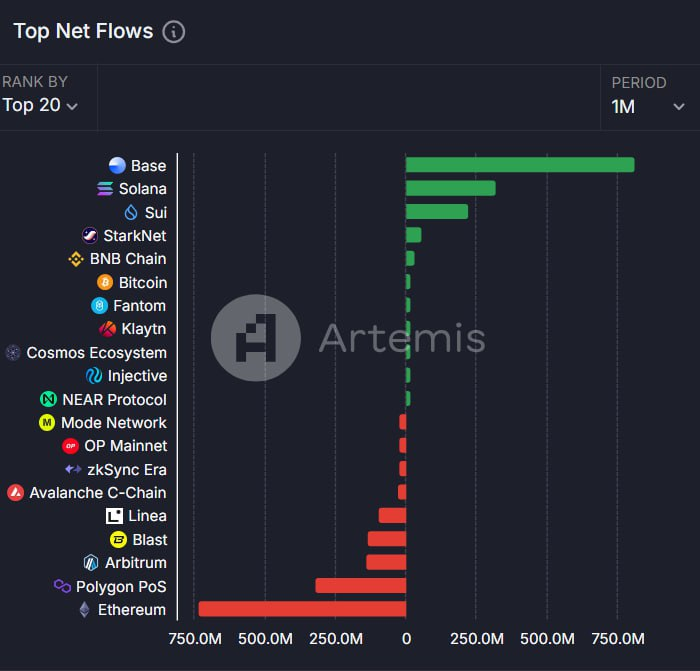The image size is (700, 671).
Task: Click the Cosmos Ecosystem label text
Action: click(96, 353)
